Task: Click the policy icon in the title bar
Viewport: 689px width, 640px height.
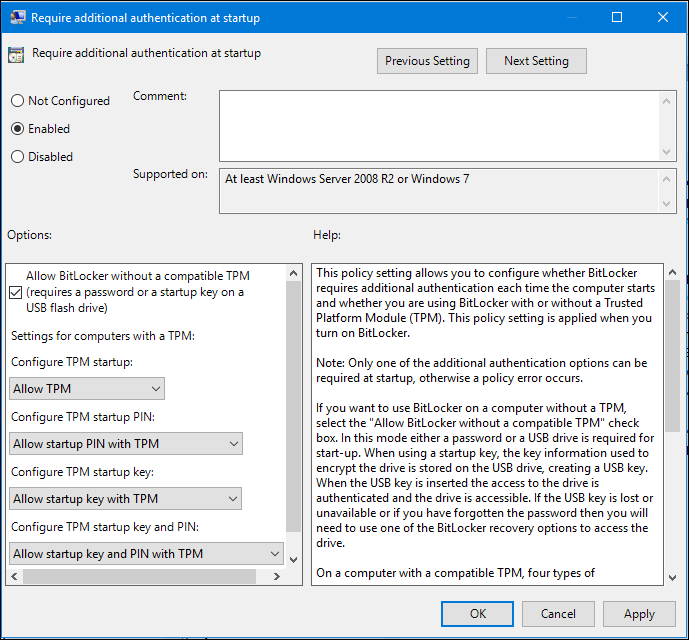Action: click(17, 17)
